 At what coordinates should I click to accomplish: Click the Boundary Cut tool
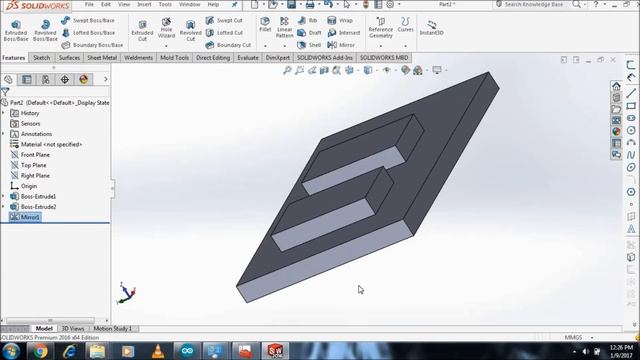(x=228, y=45)
